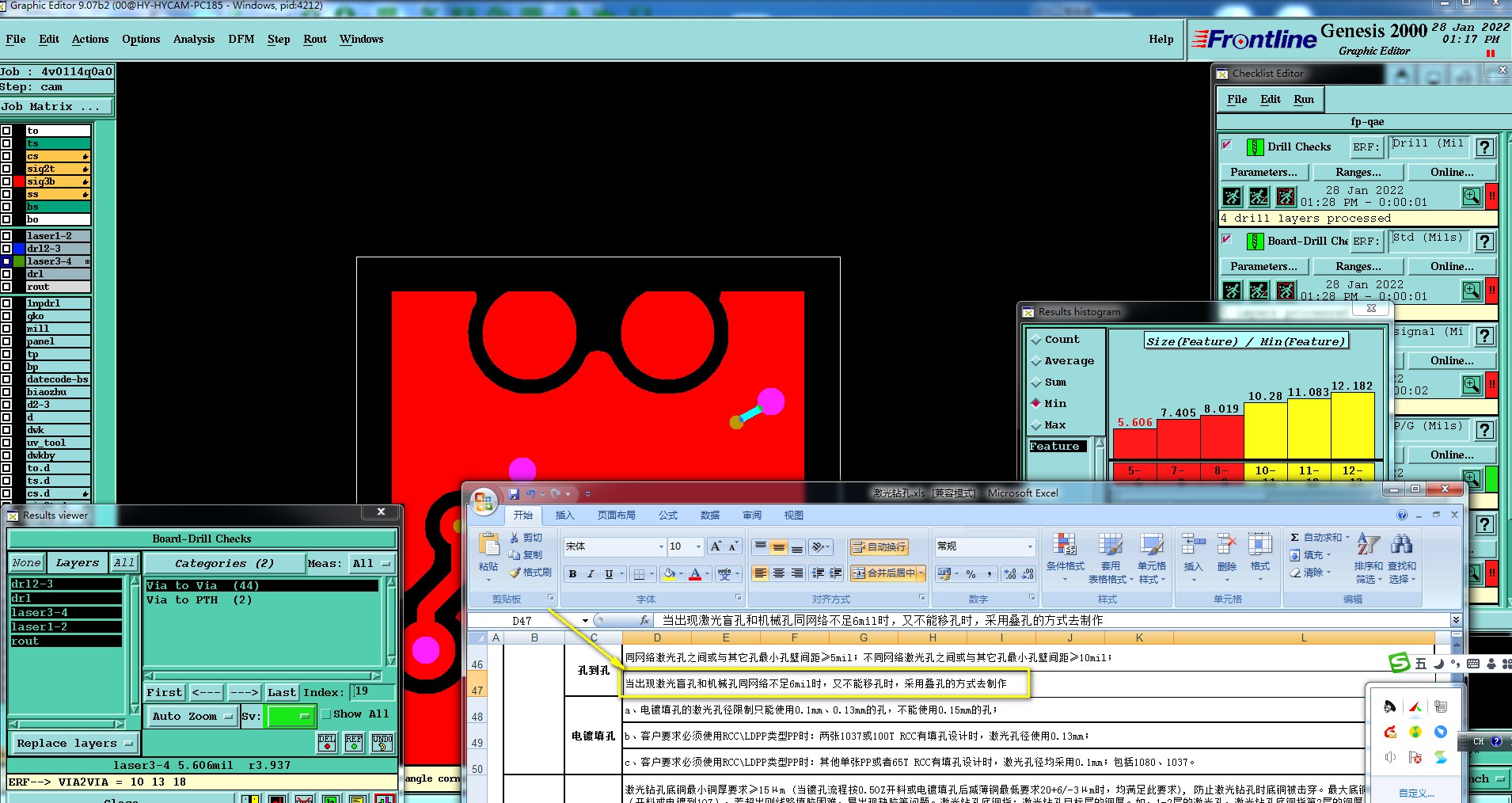The width and height of the screenshot is (1512, 803).
Task: Click the red font color icon
Action: [695, 574]
